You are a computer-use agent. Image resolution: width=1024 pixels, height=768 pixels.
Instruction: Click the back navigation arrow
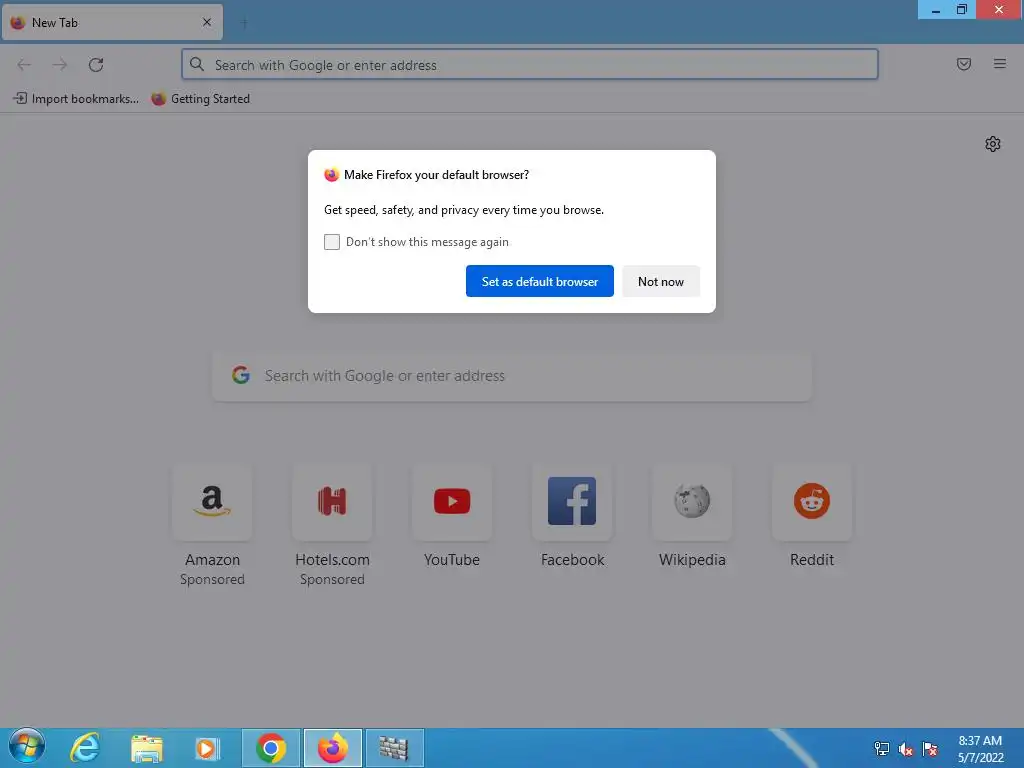click(x=24, y=65)
